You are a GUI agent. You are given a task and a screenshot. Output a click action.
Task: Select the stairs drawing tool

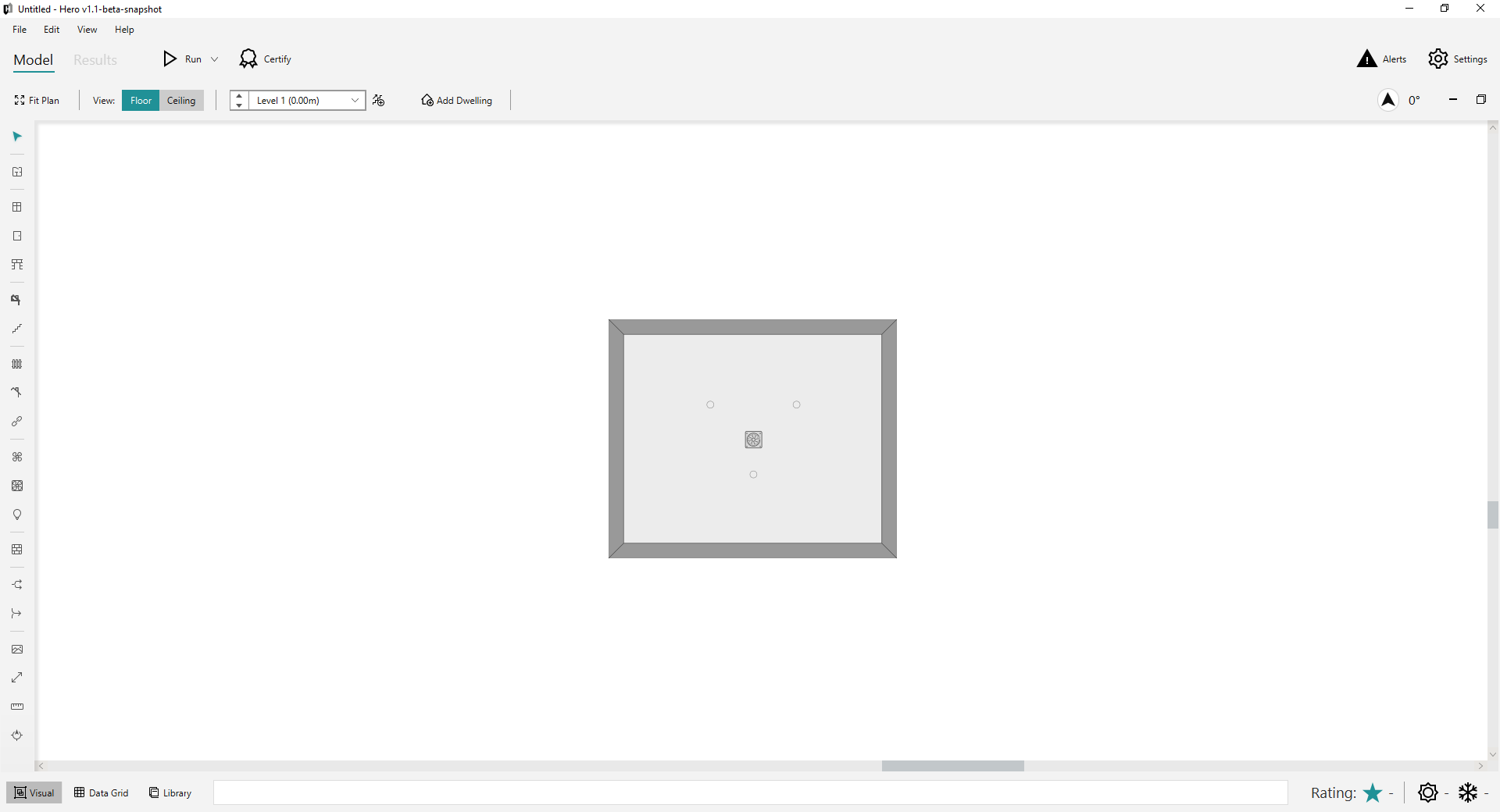click(16, 329)
